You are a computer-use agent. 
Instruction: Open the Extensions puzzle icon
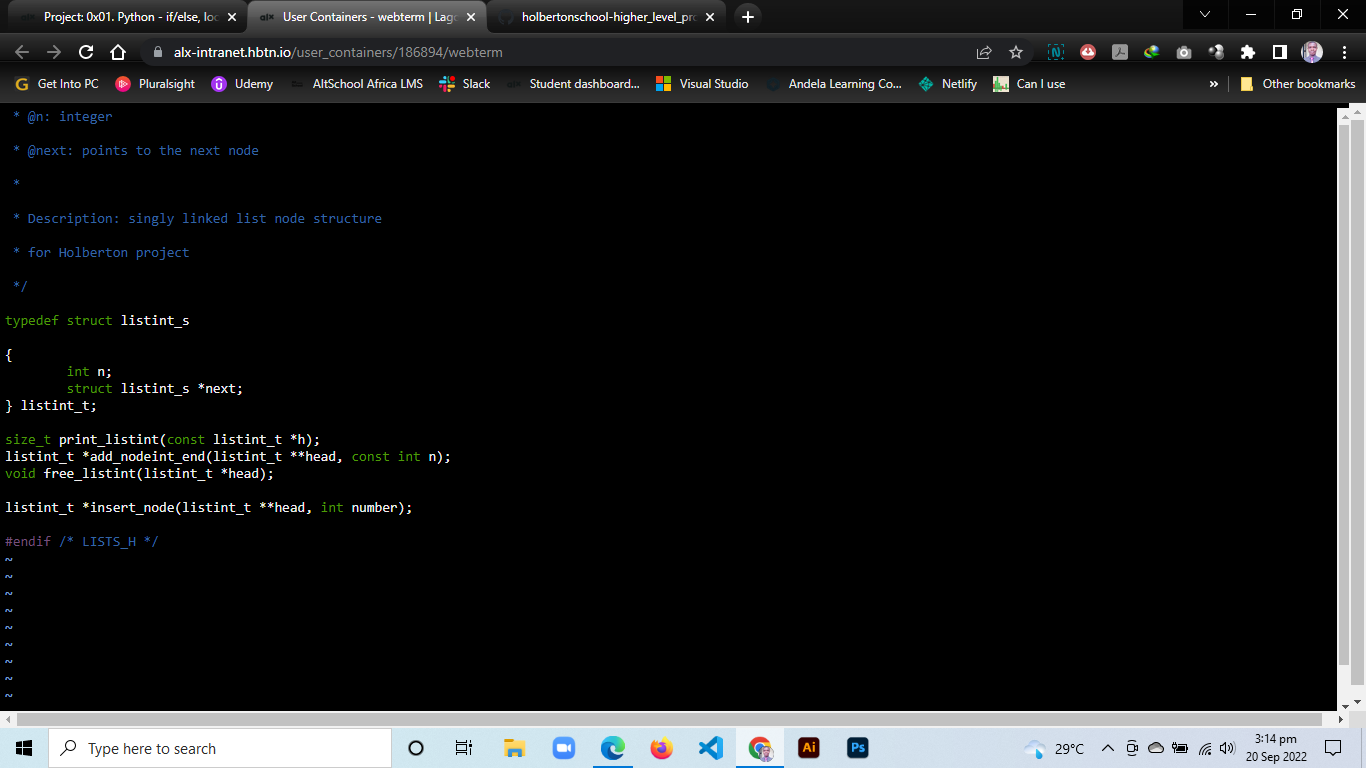point(1247,52)
